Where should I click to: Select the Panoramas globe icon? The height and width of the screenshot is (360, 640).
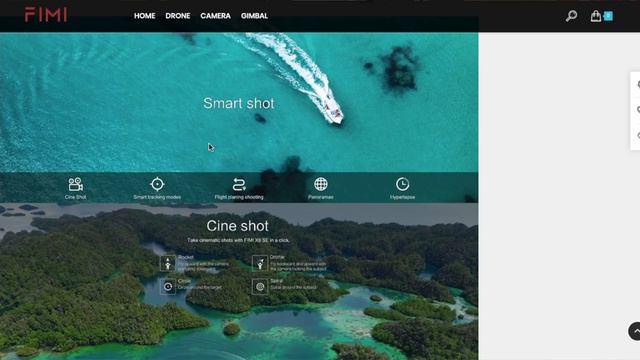(x=321, y=184)
